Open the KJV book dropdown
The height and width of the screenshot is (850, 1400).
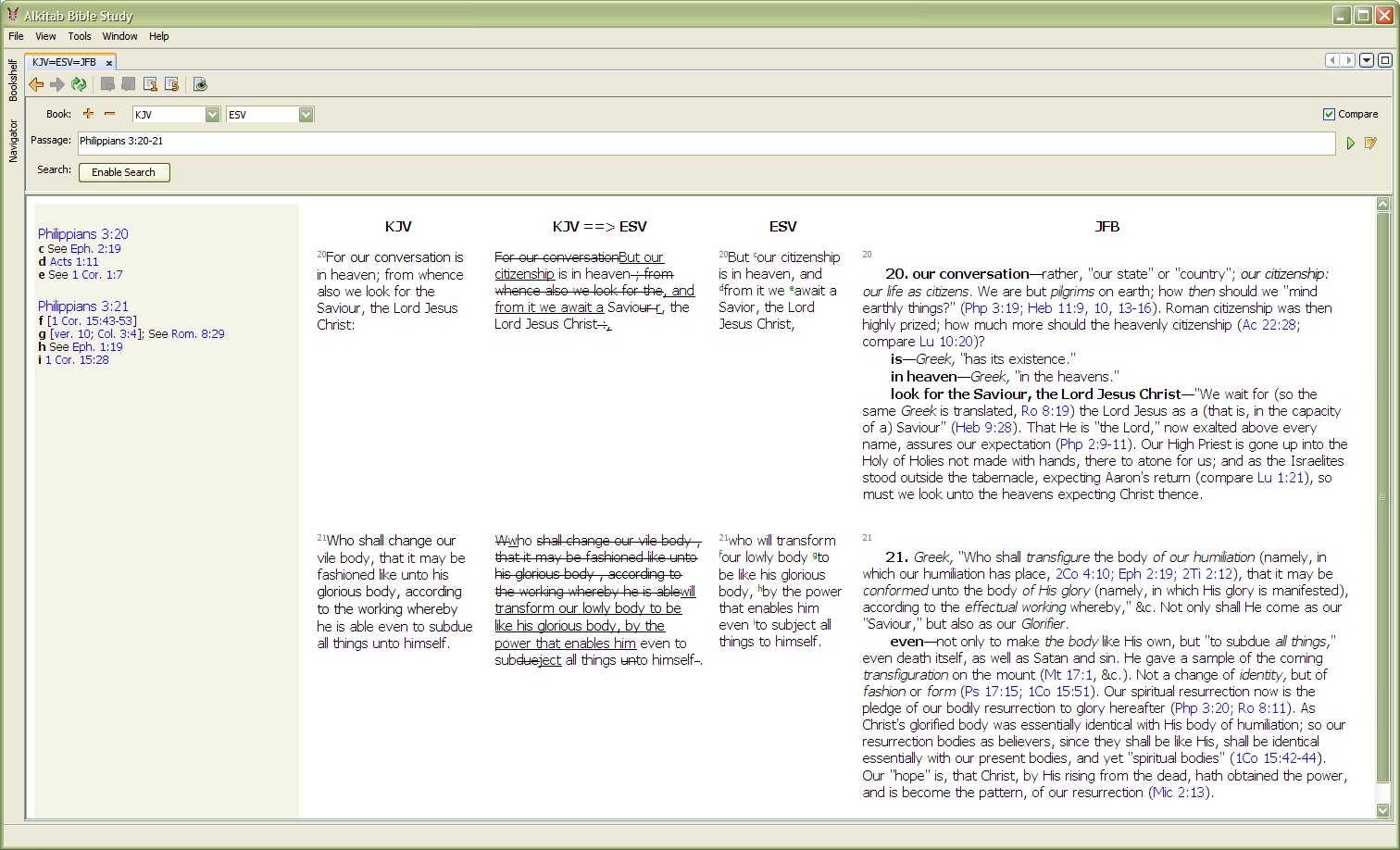[x=212, y=114]
